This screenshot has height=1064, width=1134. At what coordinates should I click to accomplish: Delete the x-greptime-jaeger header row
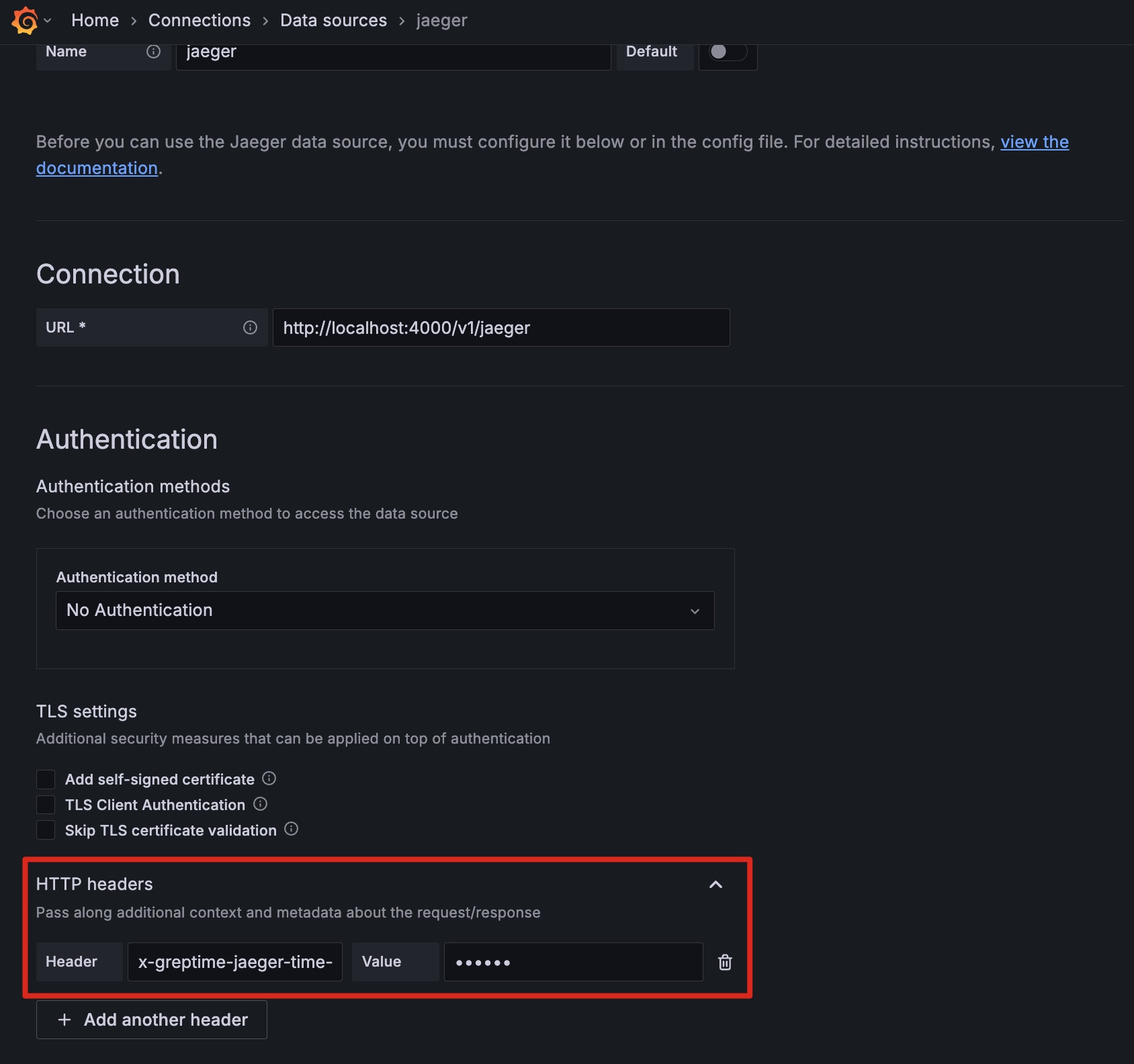[x=725, y=962]
